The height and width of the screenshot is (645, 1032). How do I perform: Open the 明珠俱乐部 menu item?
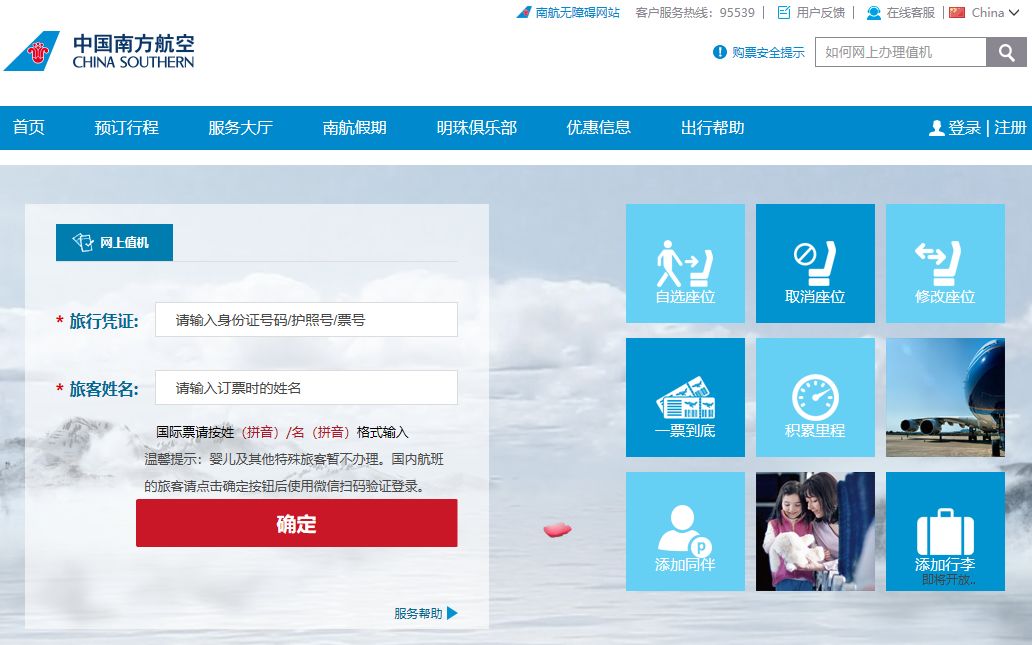(476, 128)
